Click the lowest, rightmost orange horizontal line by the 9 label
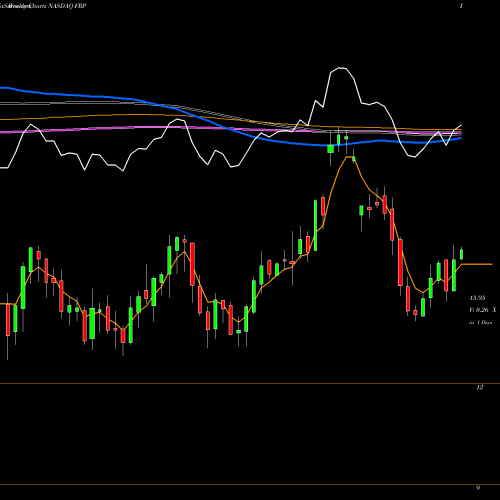500x500 pixels. (250, 484)
